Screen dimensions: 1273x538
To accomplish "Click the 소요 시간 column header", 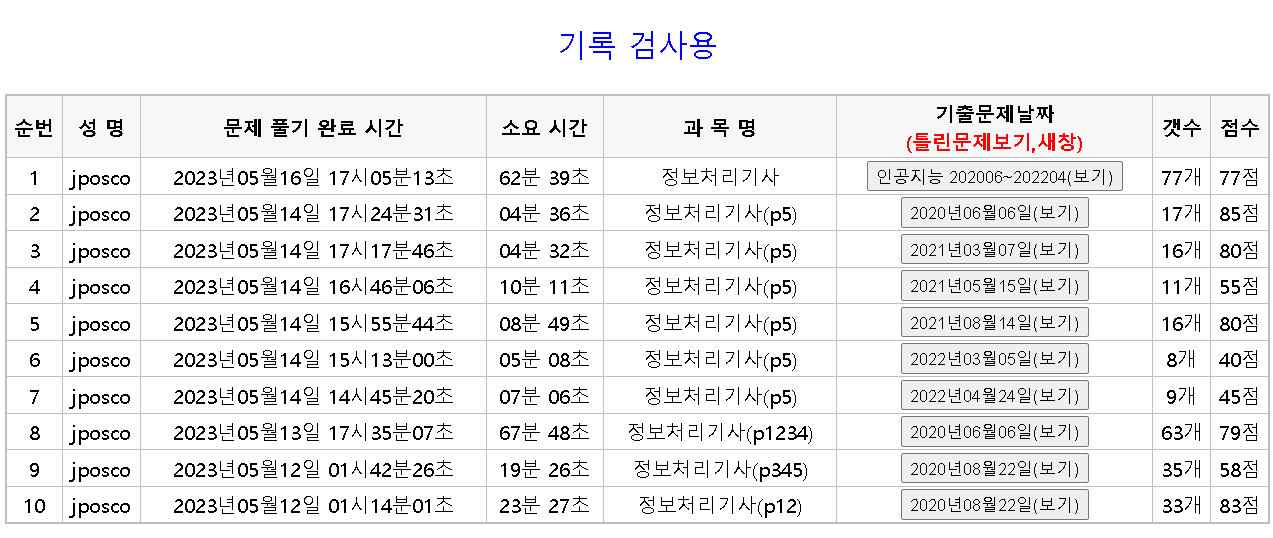I will tap(545, 128).
